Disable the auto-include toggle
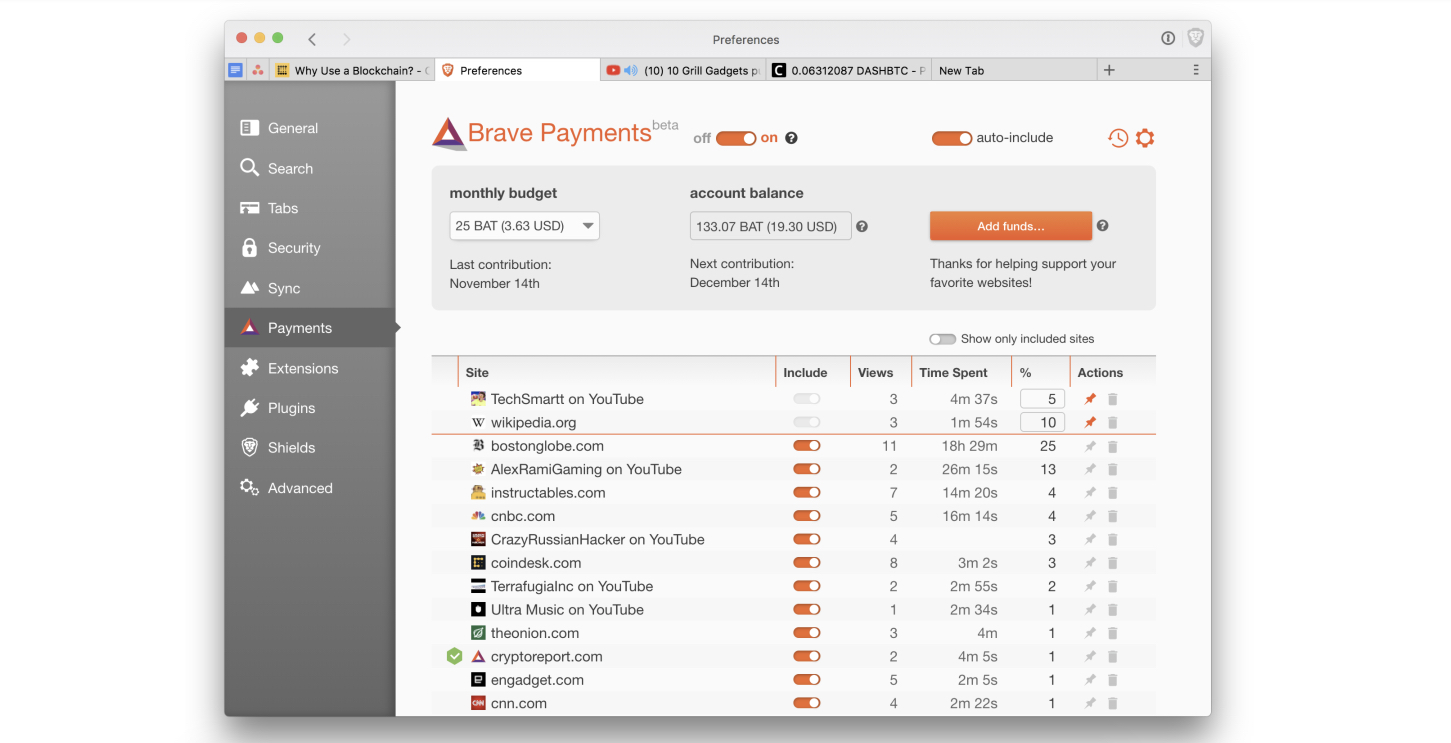1451x743 pixels. (952, 137)
